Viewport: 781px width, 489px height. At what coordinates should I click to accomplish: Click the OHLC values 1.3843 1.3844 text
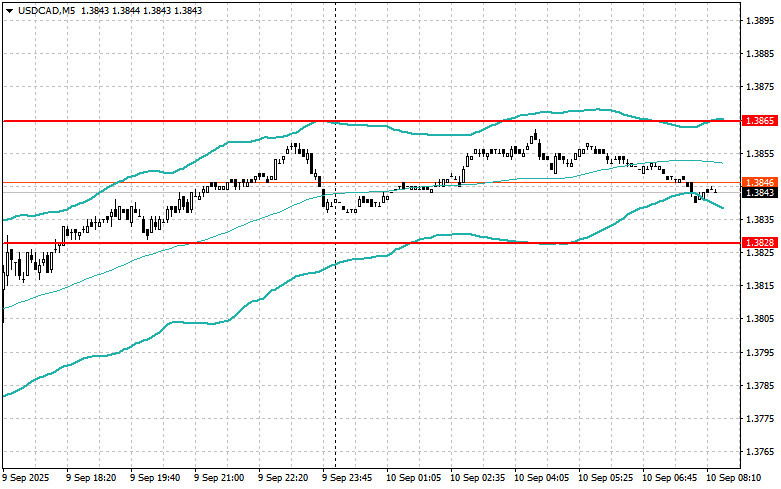(110, 10)
